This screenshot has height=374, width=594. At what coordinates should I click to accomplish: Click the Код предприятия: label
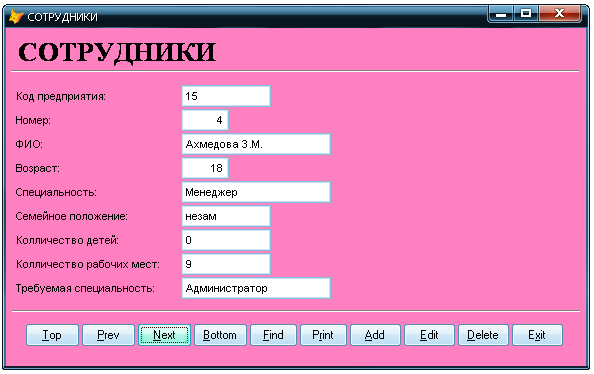coord(61,96)
